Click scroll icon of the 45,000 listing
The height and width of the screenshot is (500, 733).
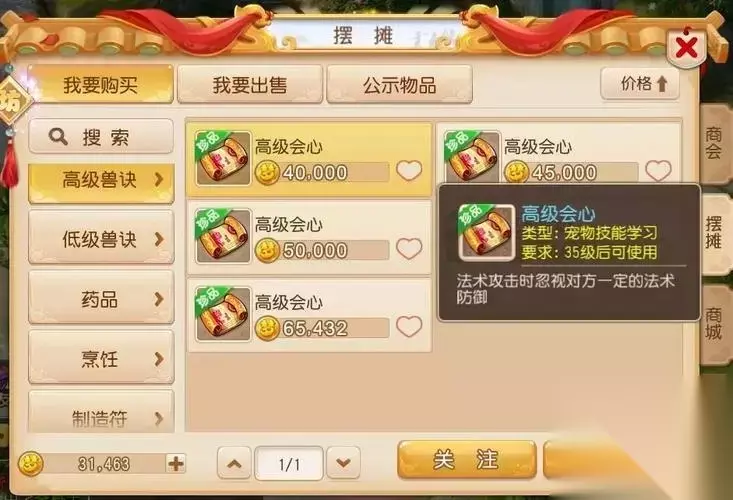coord(472,157)
